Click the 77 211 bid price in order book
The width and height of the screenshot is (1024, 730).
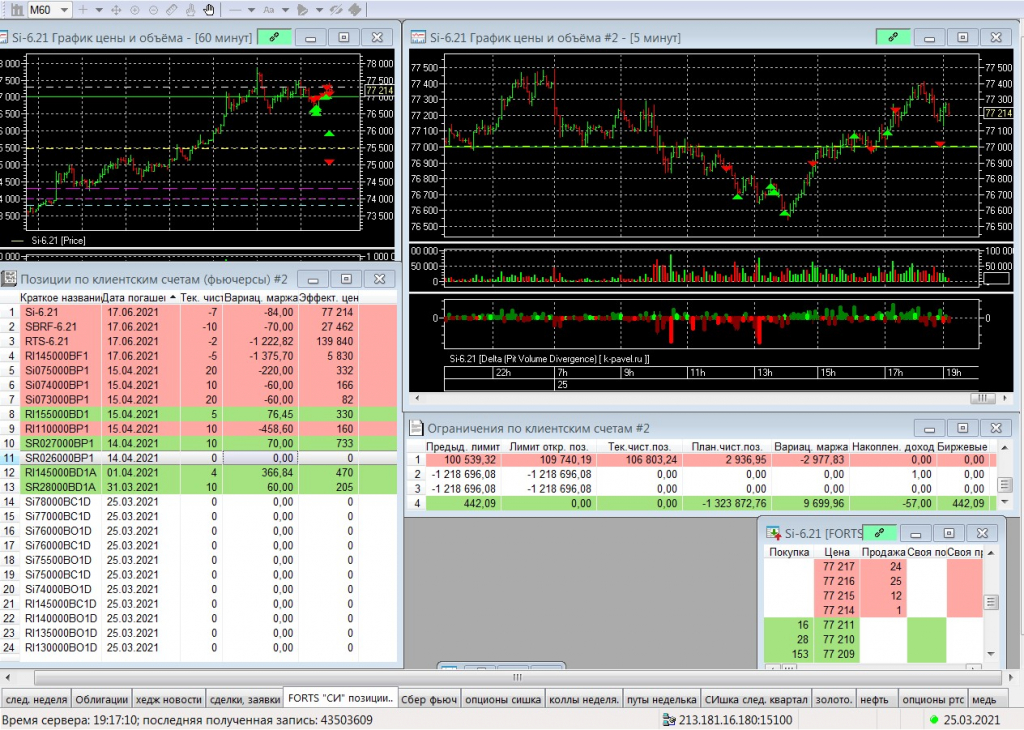tap(838, 625)
